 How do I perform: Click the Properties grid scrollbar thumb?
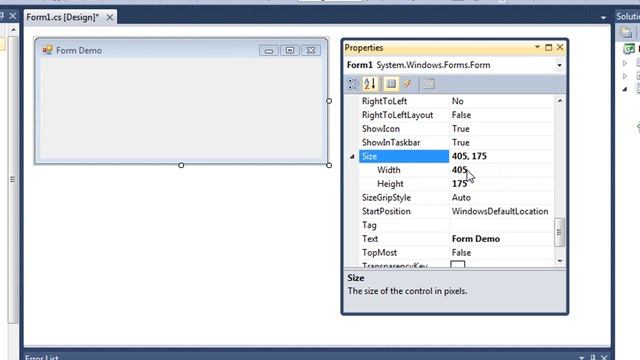pos(559,232)
